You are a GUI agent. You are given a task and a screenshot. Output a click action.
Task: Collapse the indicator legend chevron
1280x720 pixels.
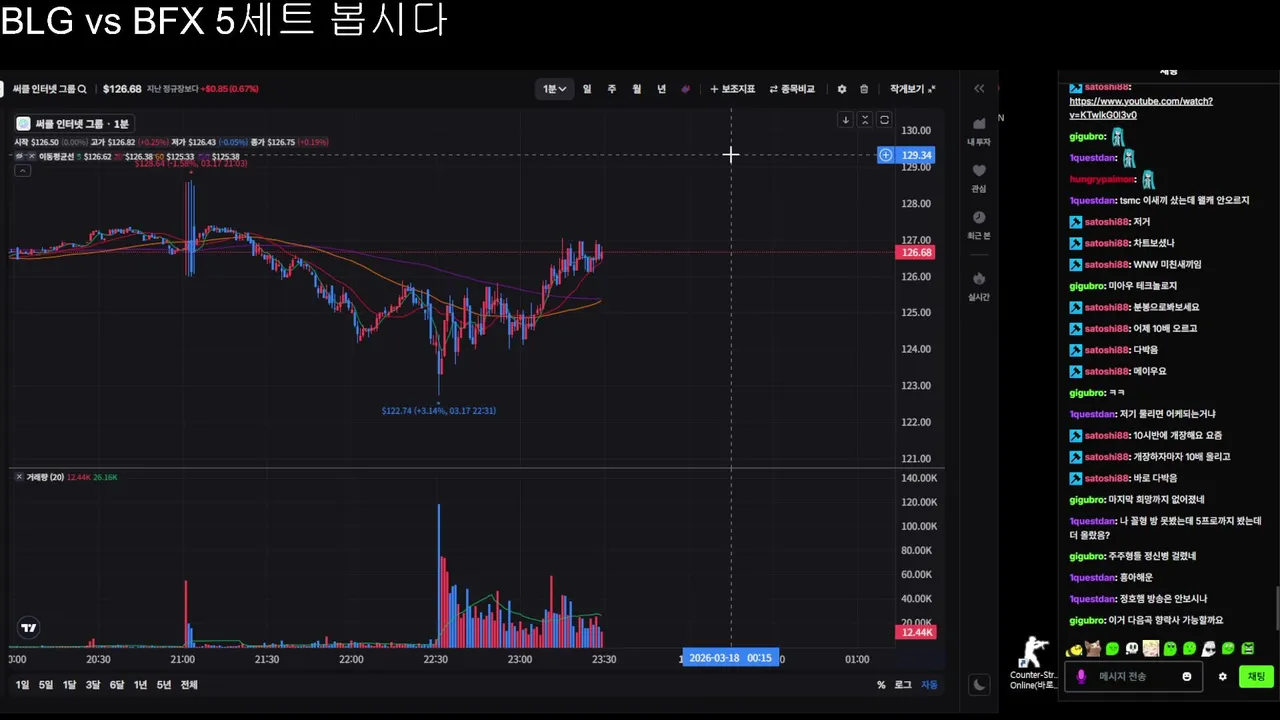[23, 171]
